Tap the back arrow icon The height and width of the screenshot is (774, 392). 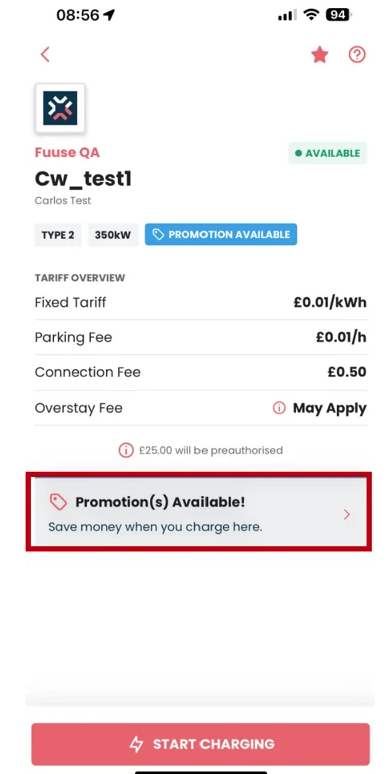(45, 54)
